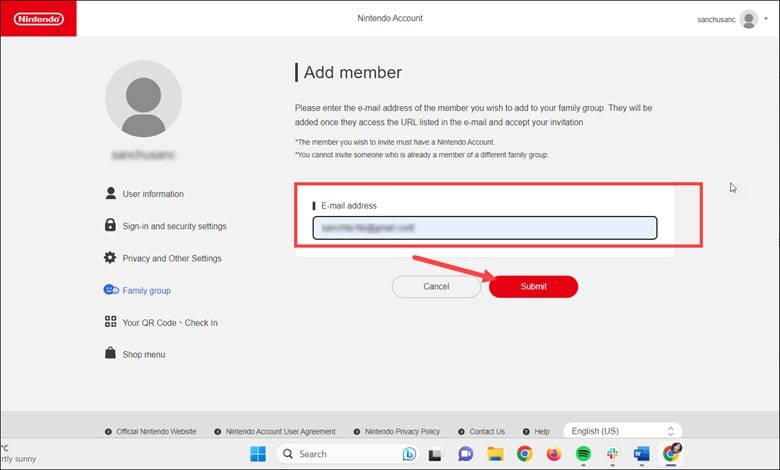Screen dimensions: 780x470
Task: Click the sanchusanc username in header
Action: click(716, 19)
